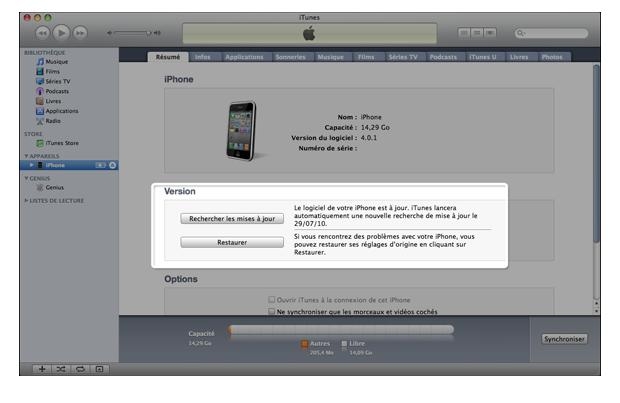Click the scrollbar down arrow
Viewport: 620px width, 403px height.
tap(596, 311)
